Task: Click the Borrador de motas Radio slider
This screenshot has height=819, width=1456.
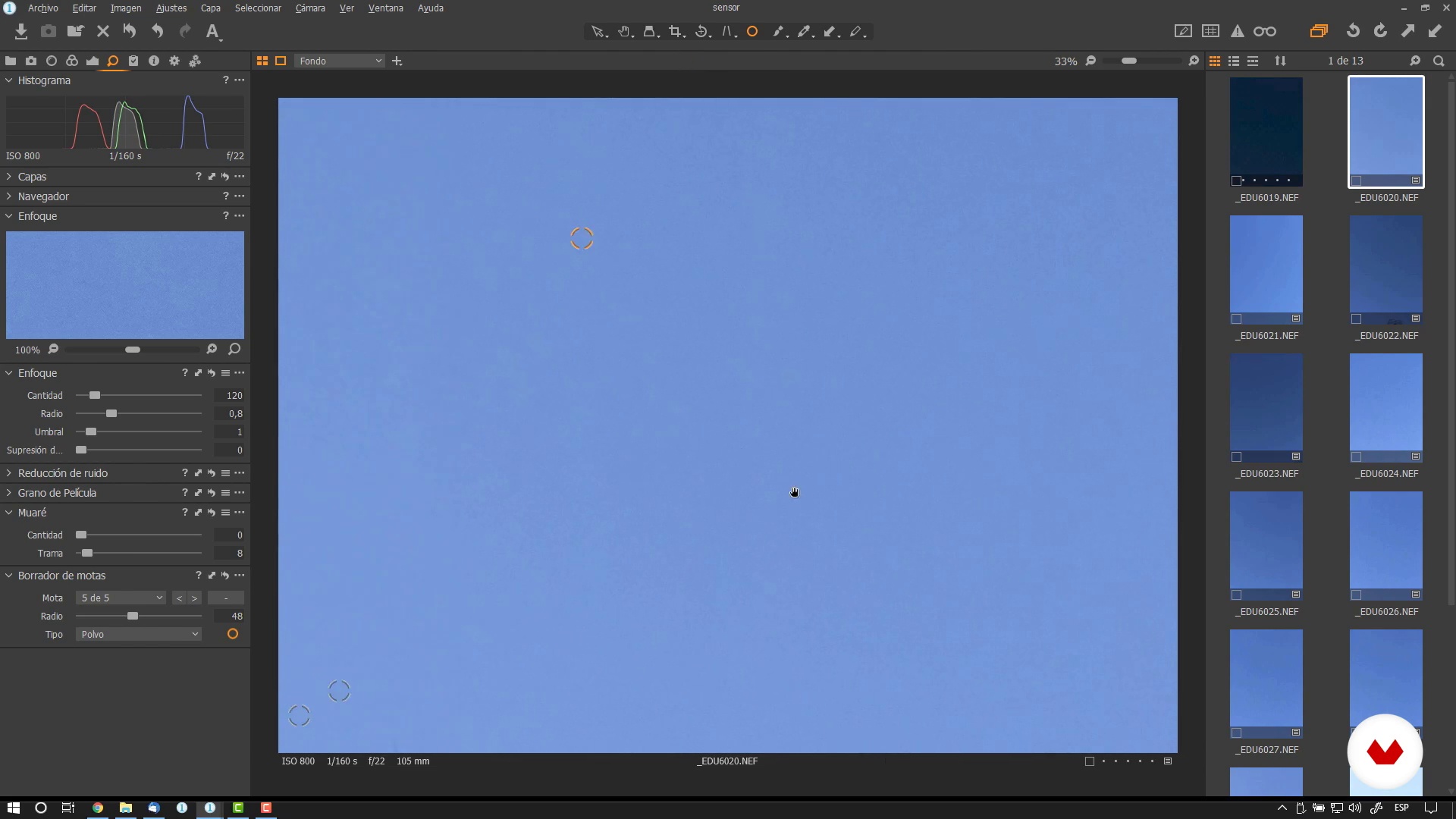Action: click(139, 616)
